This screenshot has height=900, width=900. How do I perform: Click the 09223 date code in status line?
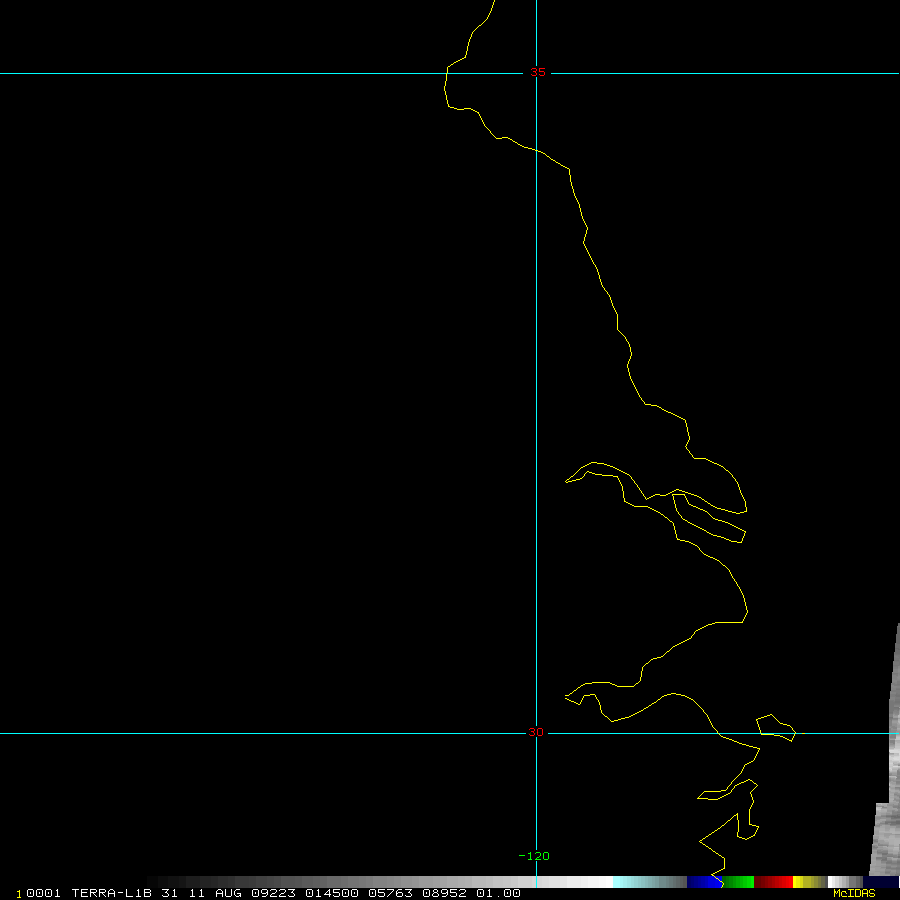click(272, 893)
